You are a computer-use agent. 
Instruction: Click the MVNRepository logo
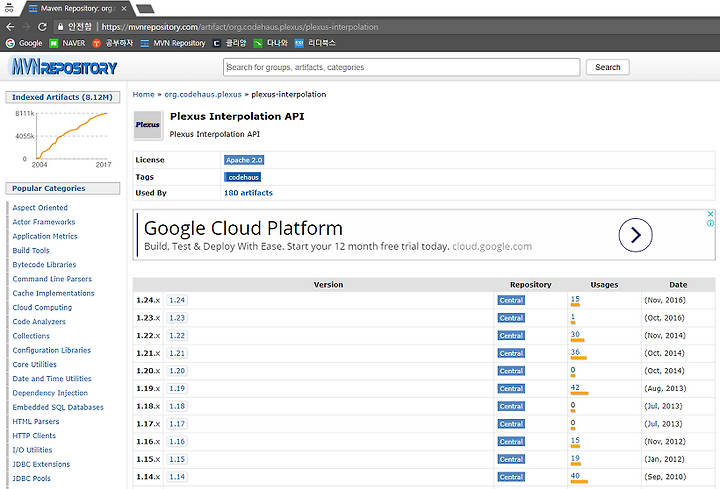[x=64, y=67]
